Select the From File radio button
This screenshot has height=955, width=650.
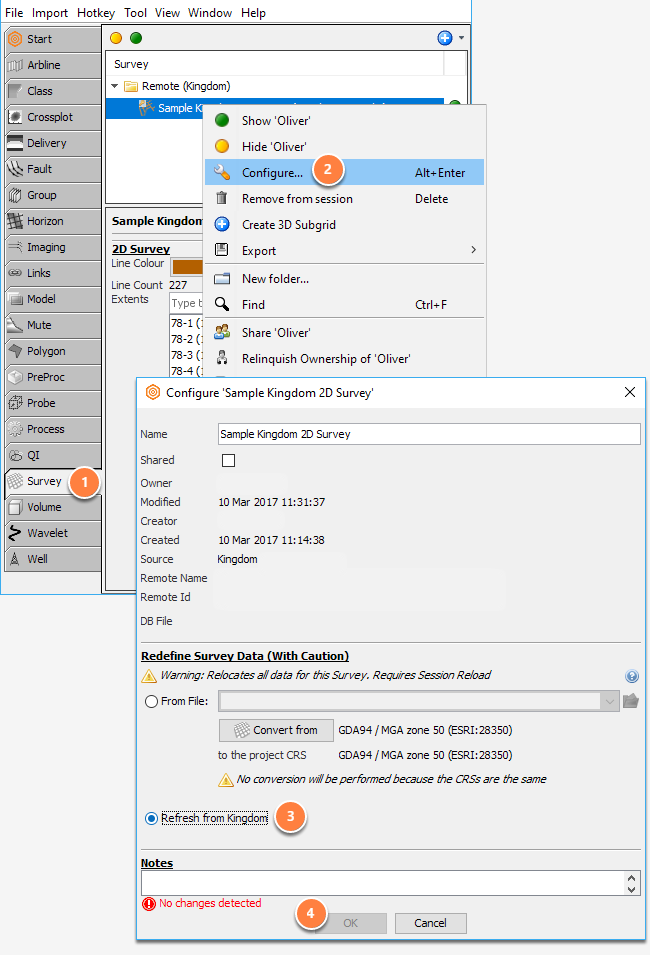[x=152, y=702]
